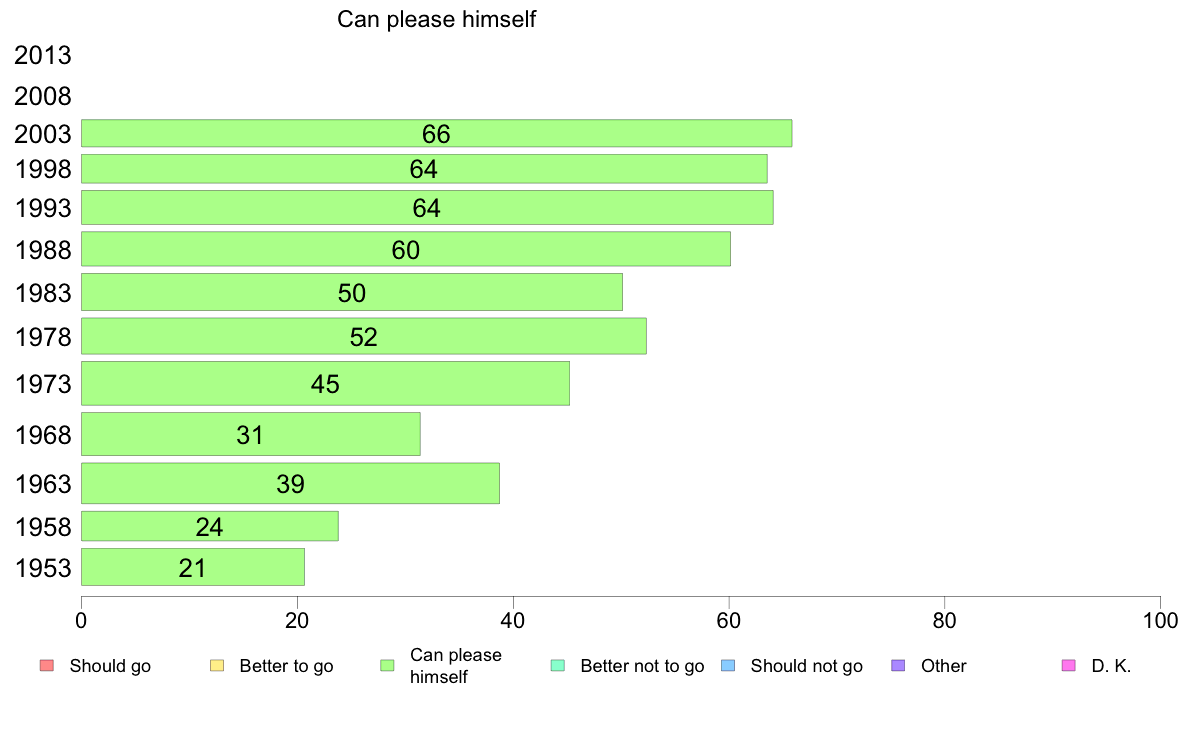
Task: Click the 2013 year axis label
Action: [x=43, y=56]
